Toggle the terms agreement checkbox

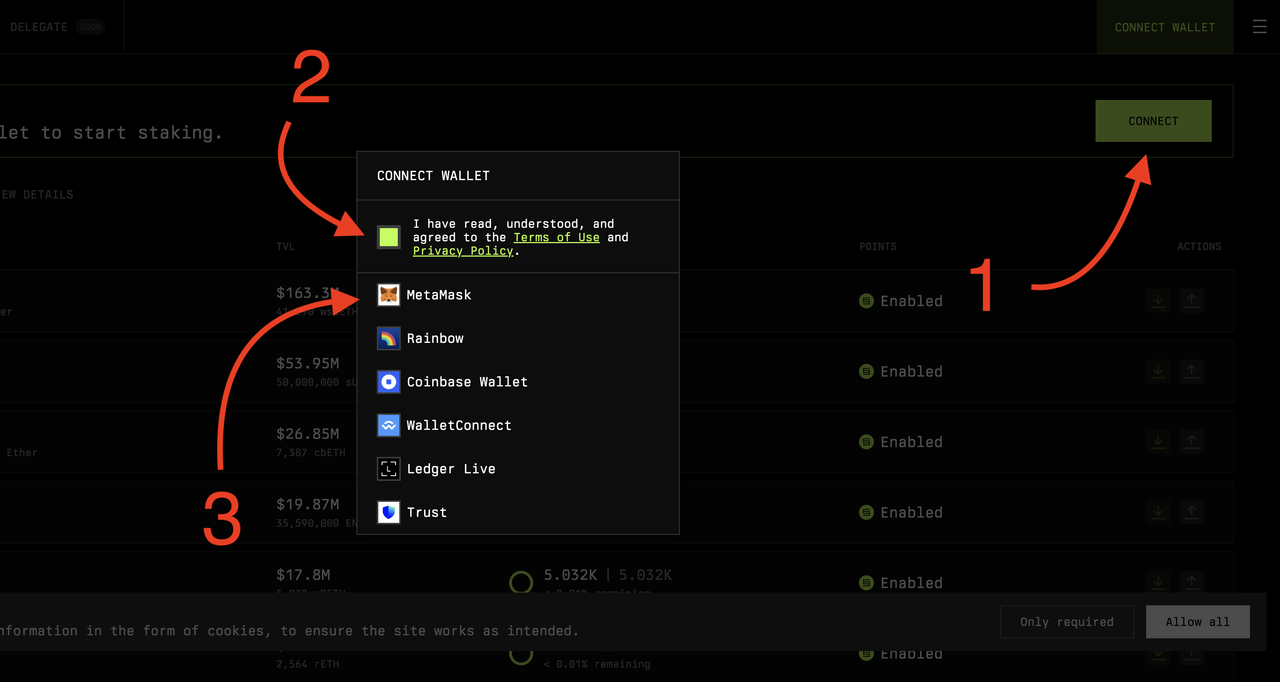[x=389, y=237]
